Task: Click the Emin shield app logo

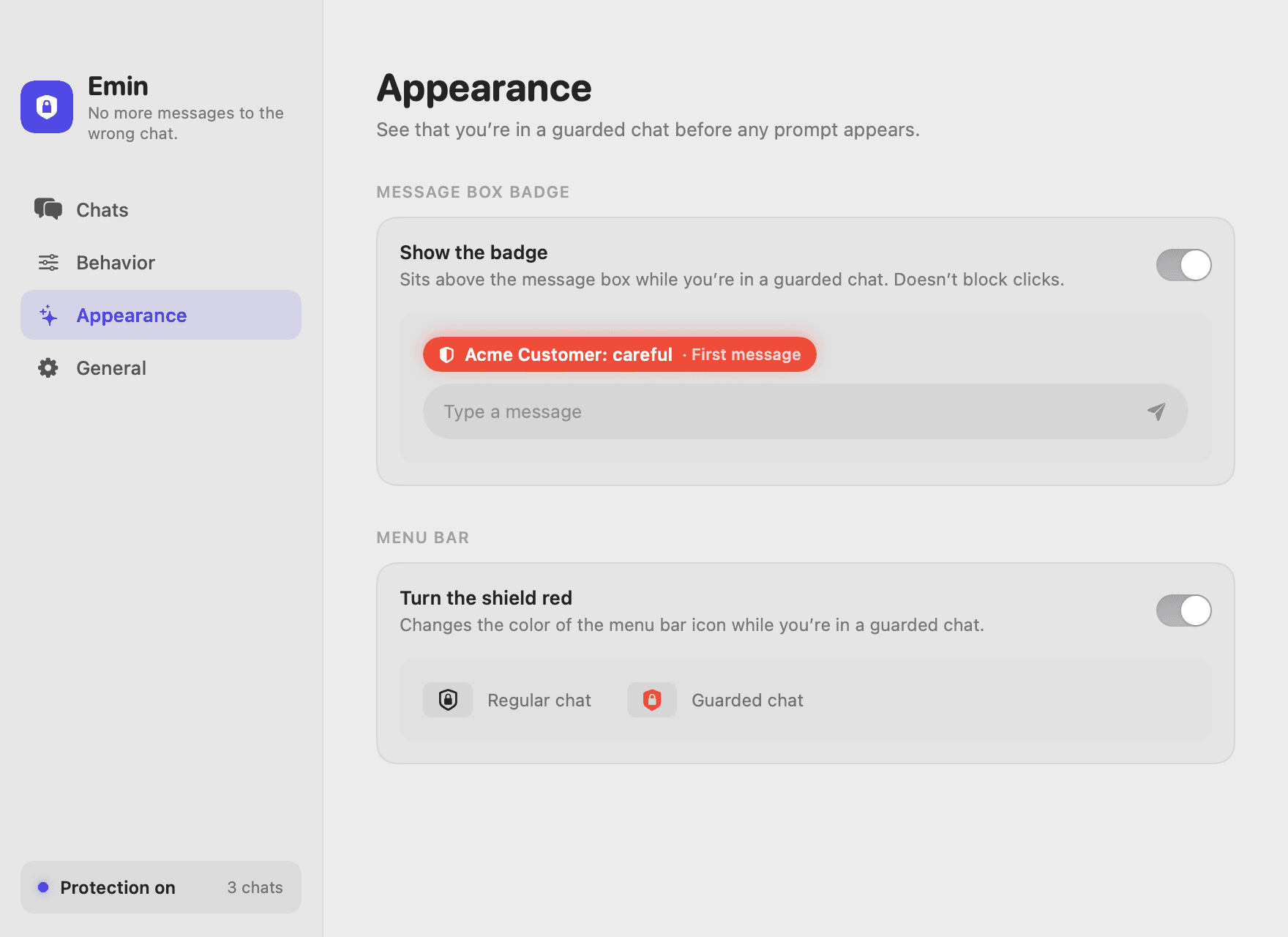Action: [x=47, y=107]
